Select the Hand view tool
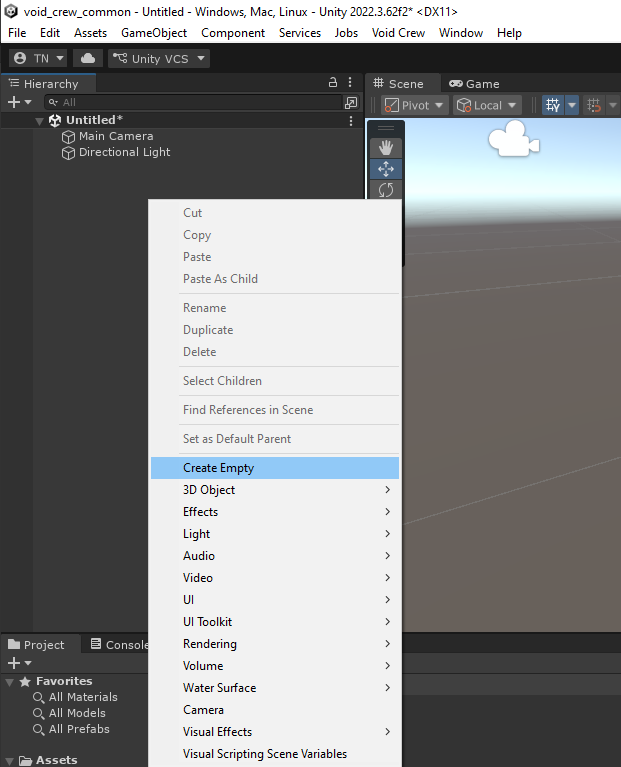621x767 pixels. 386,148
